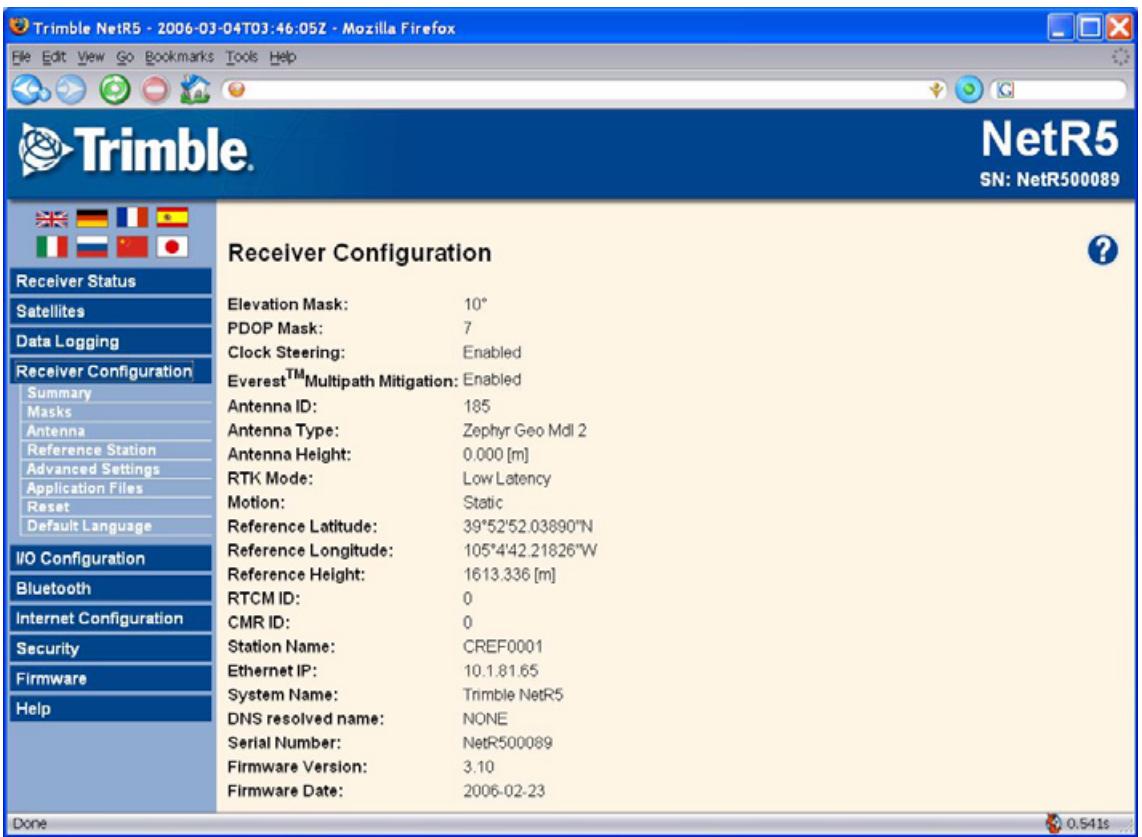Open the Go menu
The width and height of the screenshot is (1142, 837).
(x=125, y=57)
